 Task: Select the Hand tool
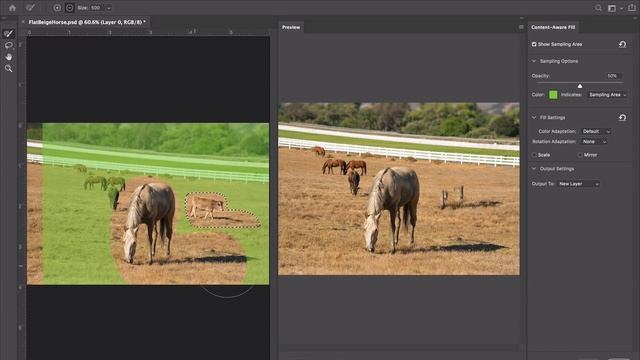8,57
